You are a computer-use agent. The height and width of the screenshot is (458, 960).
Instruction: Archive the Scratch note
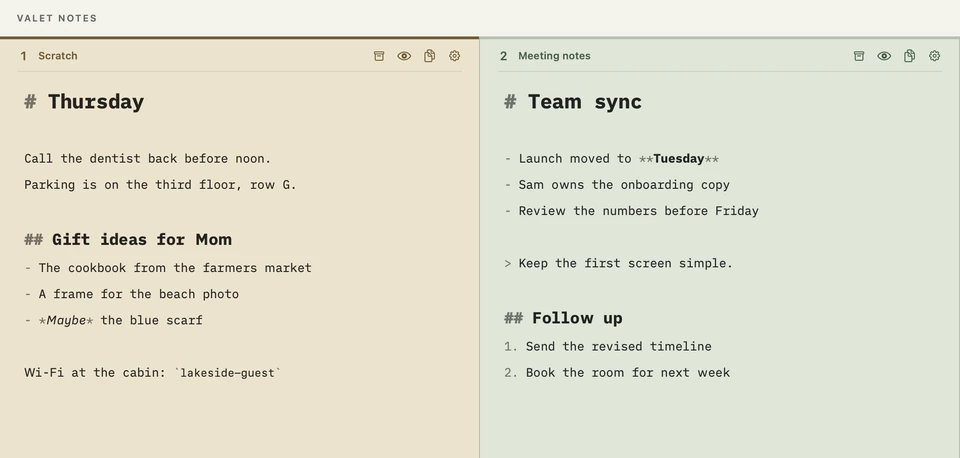(x=379, y=56)
